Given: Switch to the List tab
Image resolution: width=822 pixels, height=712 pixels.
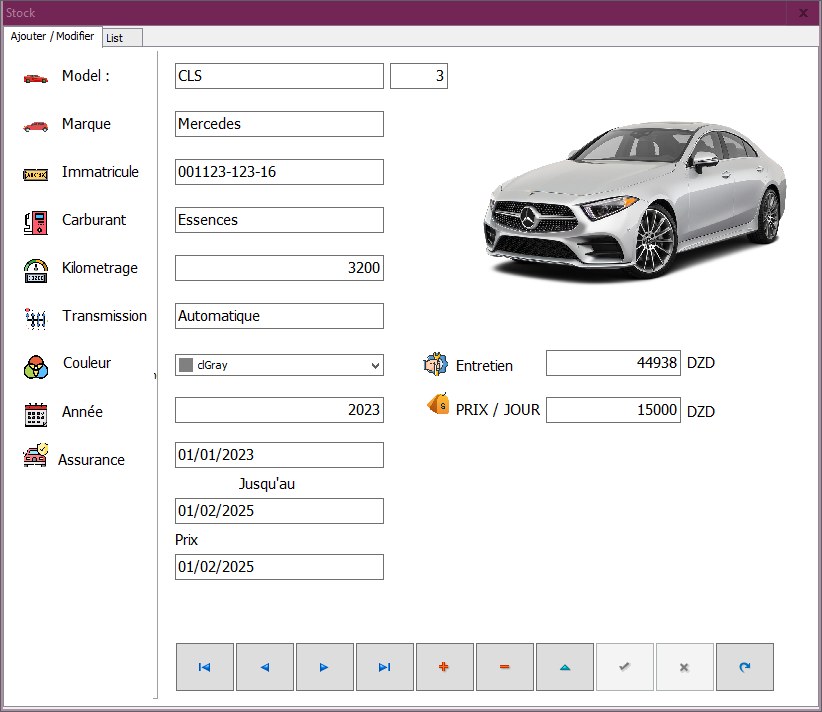Looking at the screenshot, I should 123,38.
